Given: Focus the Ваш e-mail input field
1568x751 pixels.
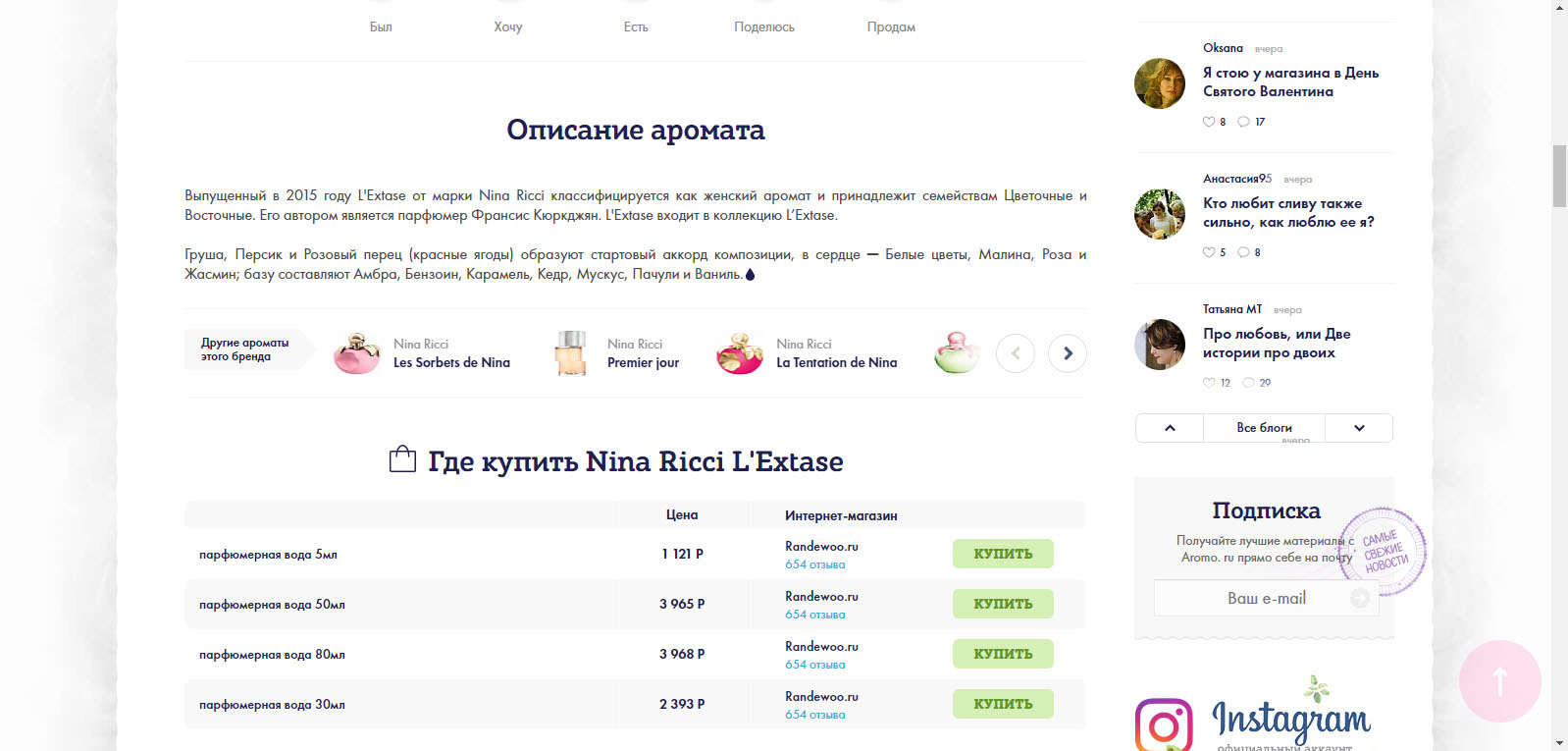Looking at the screenshot, I should point(1266,598).
